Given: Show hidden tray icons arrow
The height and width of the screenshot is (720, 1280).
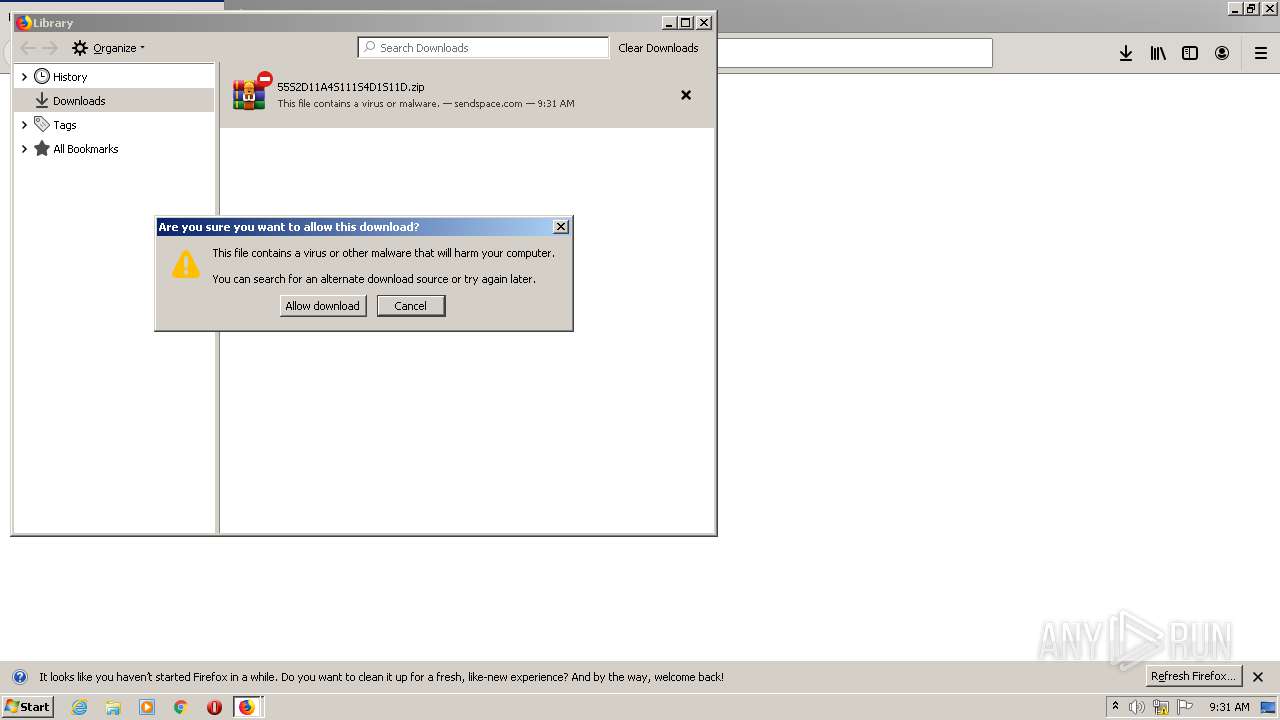Looking at the screenshot, I should pos(1115,706).
